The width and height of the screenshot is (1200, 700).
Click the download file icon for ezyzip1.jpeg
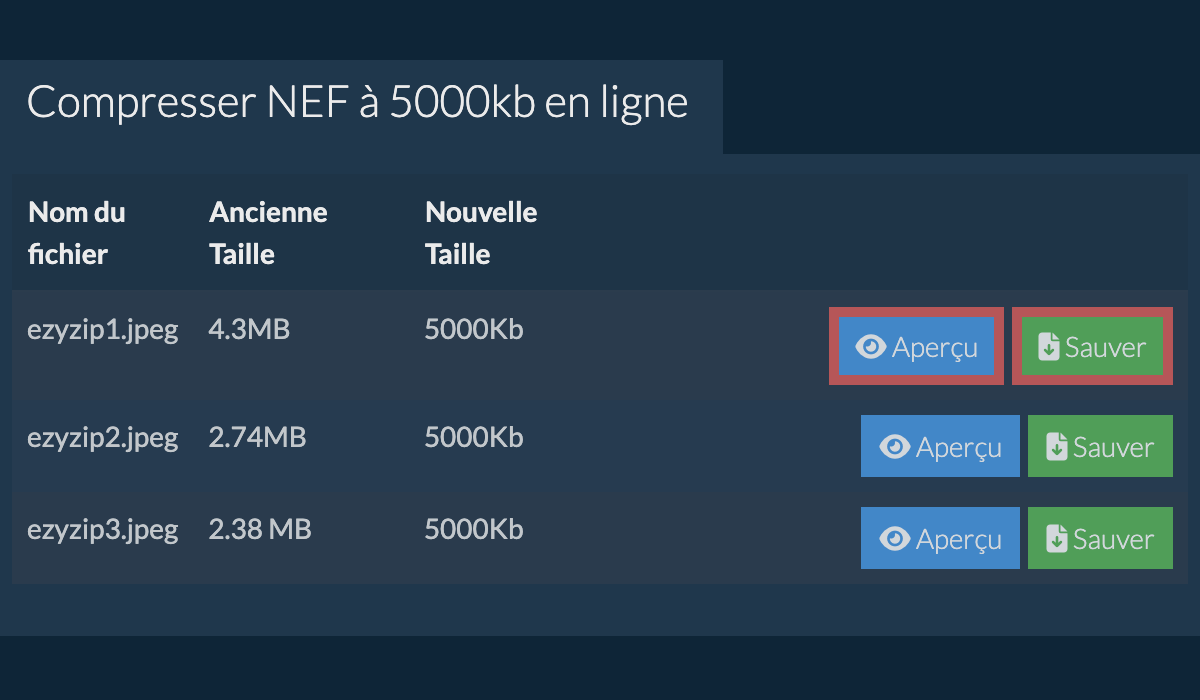pos(1048,347)
